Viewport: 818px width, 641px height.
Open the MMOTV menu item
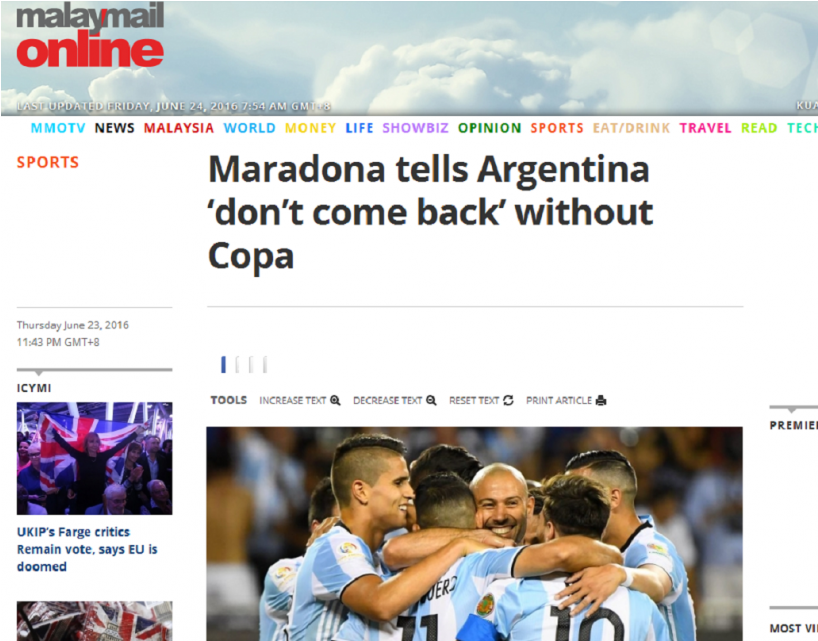(x=58, y=128)
